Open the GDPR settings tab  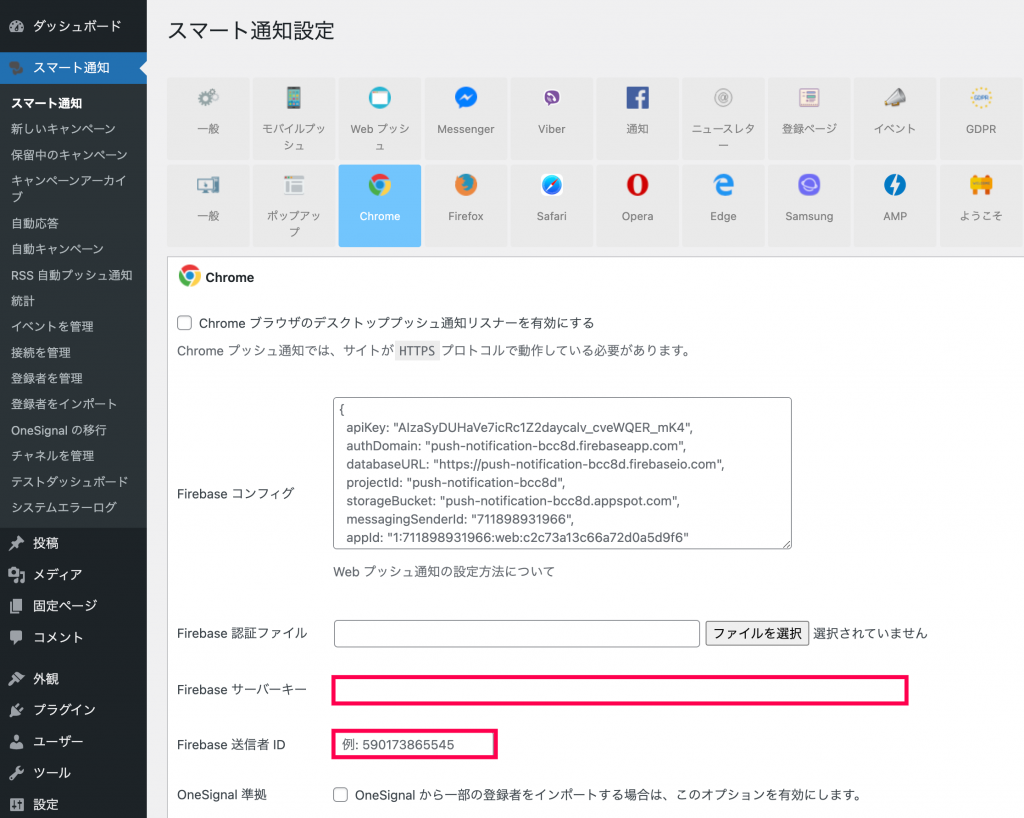(981, 119)
